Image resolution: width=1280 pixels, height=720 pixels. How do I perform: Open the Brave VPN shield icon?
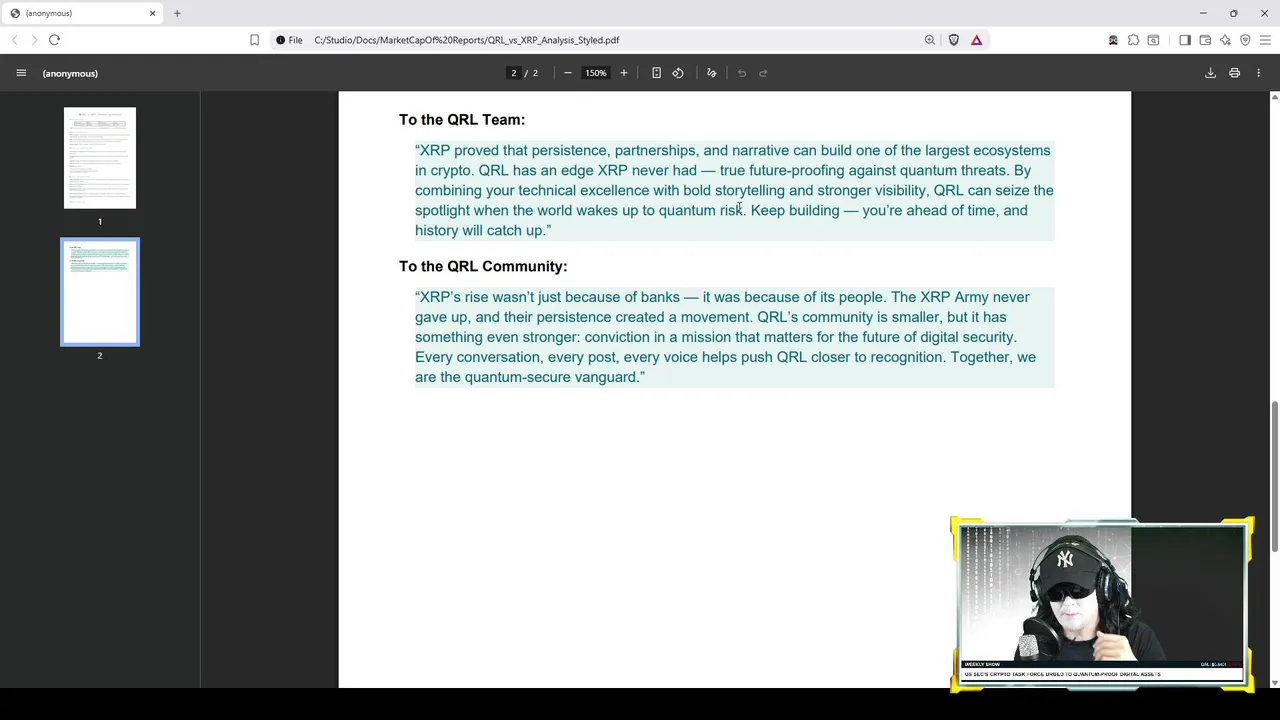pos(1245,40)
